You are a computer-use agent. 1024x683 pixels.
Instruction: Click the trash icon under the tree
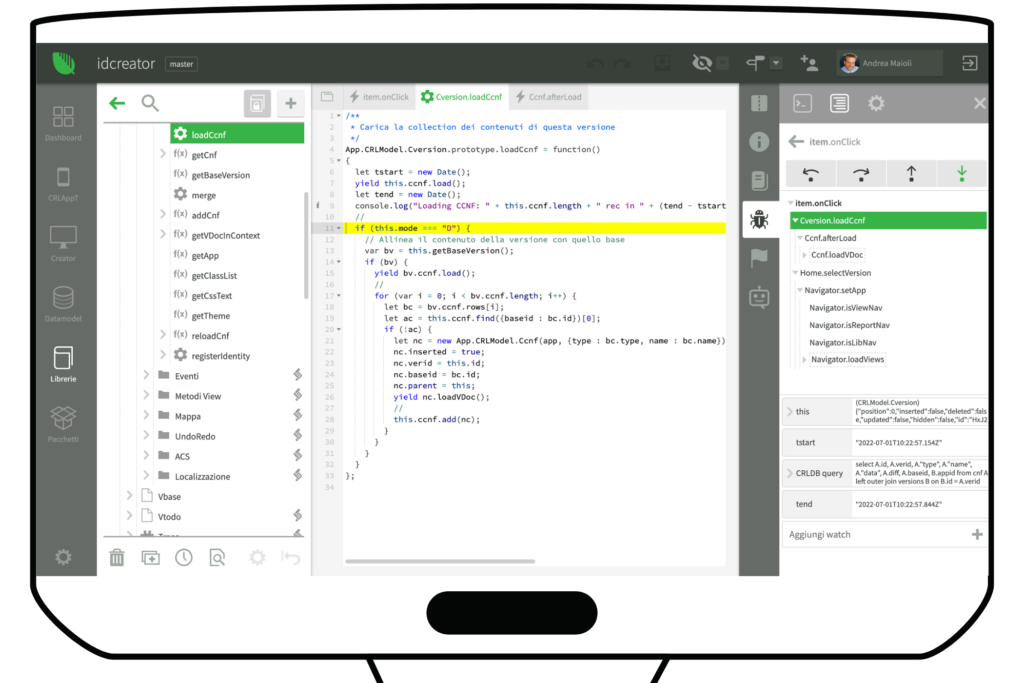pos(117,557)
